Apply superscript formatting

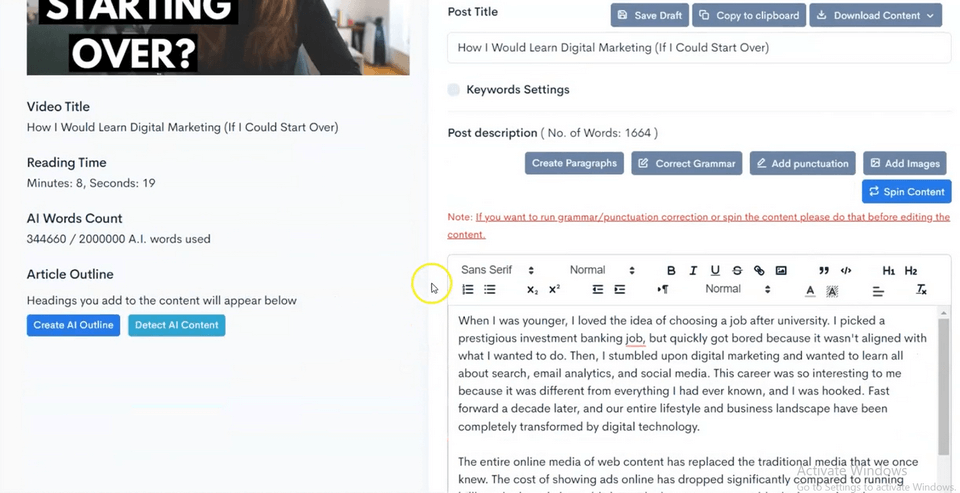554,289
